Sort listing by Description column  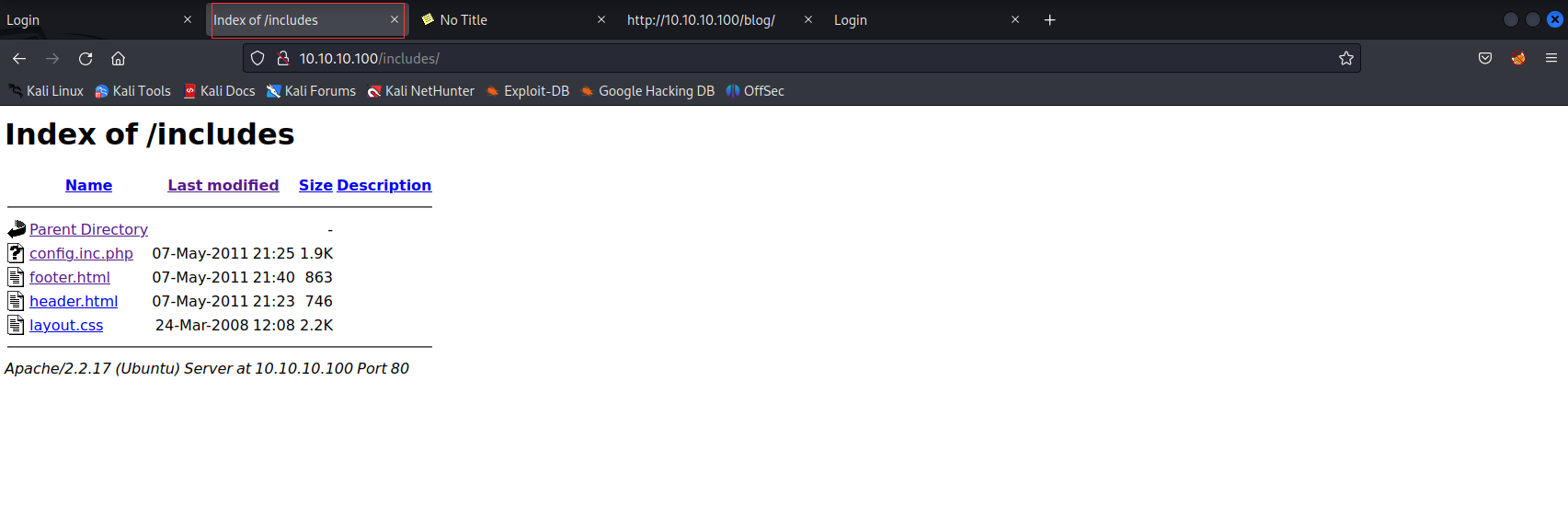383,185
